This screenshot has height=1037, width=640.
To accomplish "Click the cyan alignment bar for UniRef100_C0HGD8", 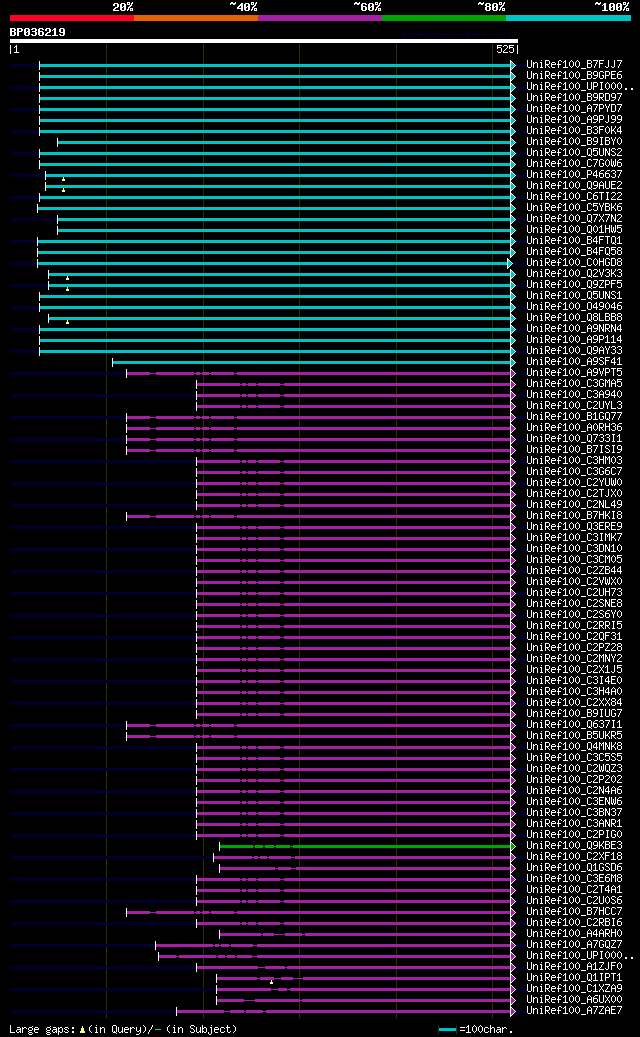I will click(x=274, y=263).
